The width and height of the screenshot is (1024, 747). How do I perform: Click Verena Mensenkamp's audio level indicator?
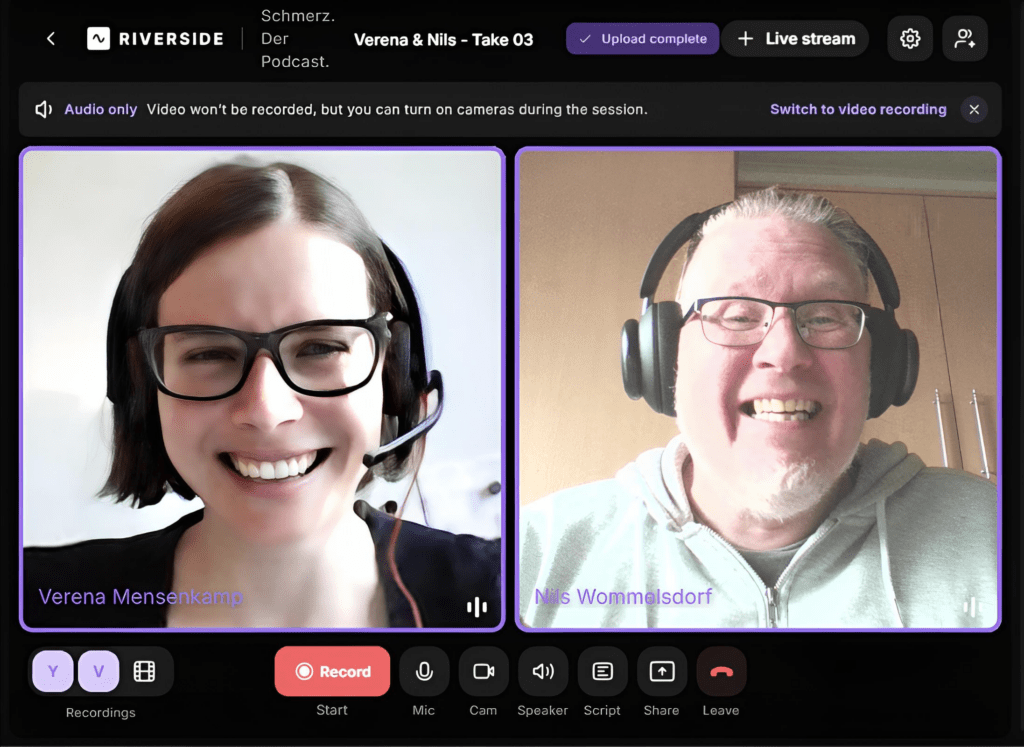477,607
